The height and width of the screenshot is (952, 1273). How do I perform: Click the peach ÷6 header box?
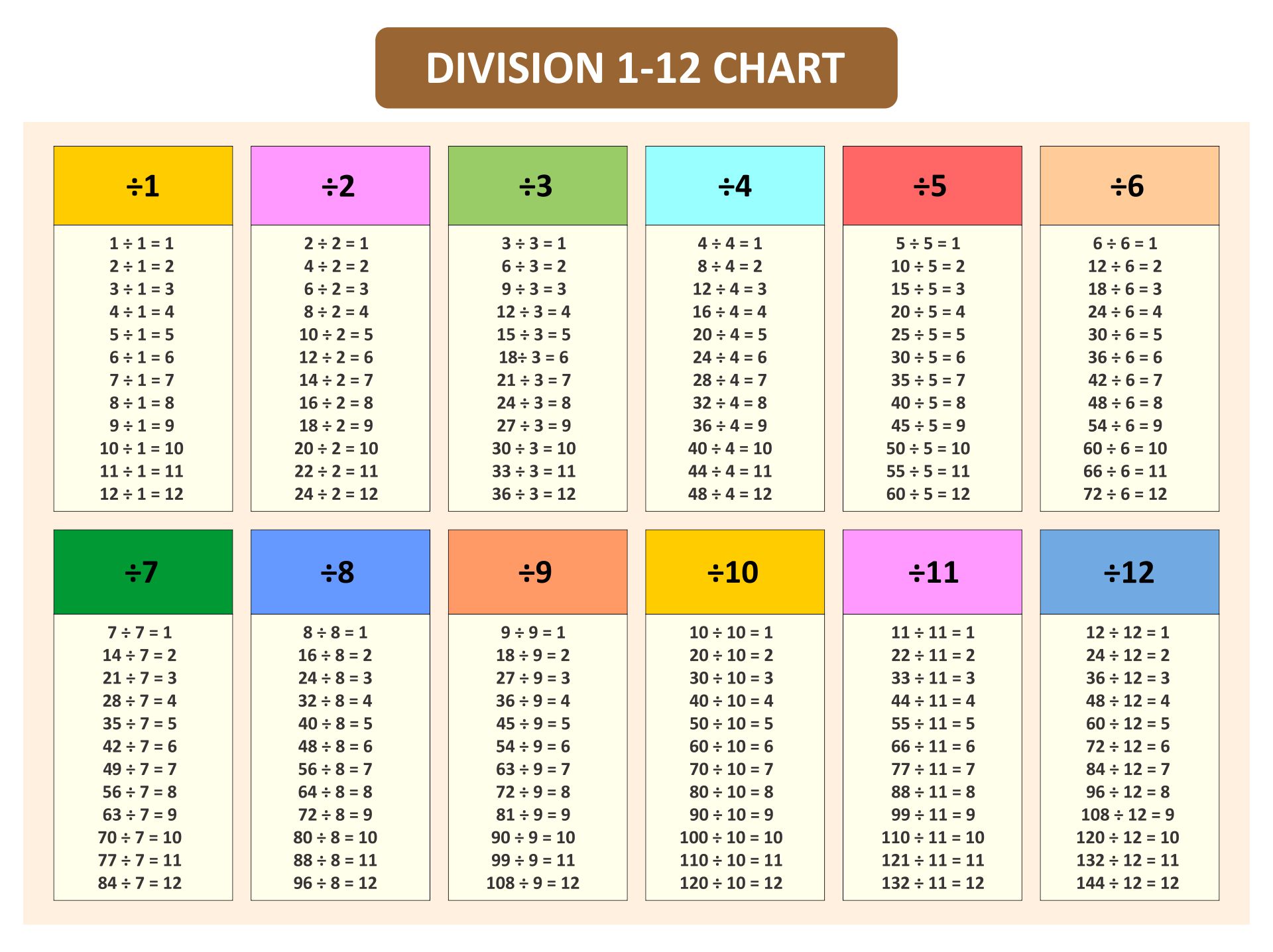tap(1129, 186)
